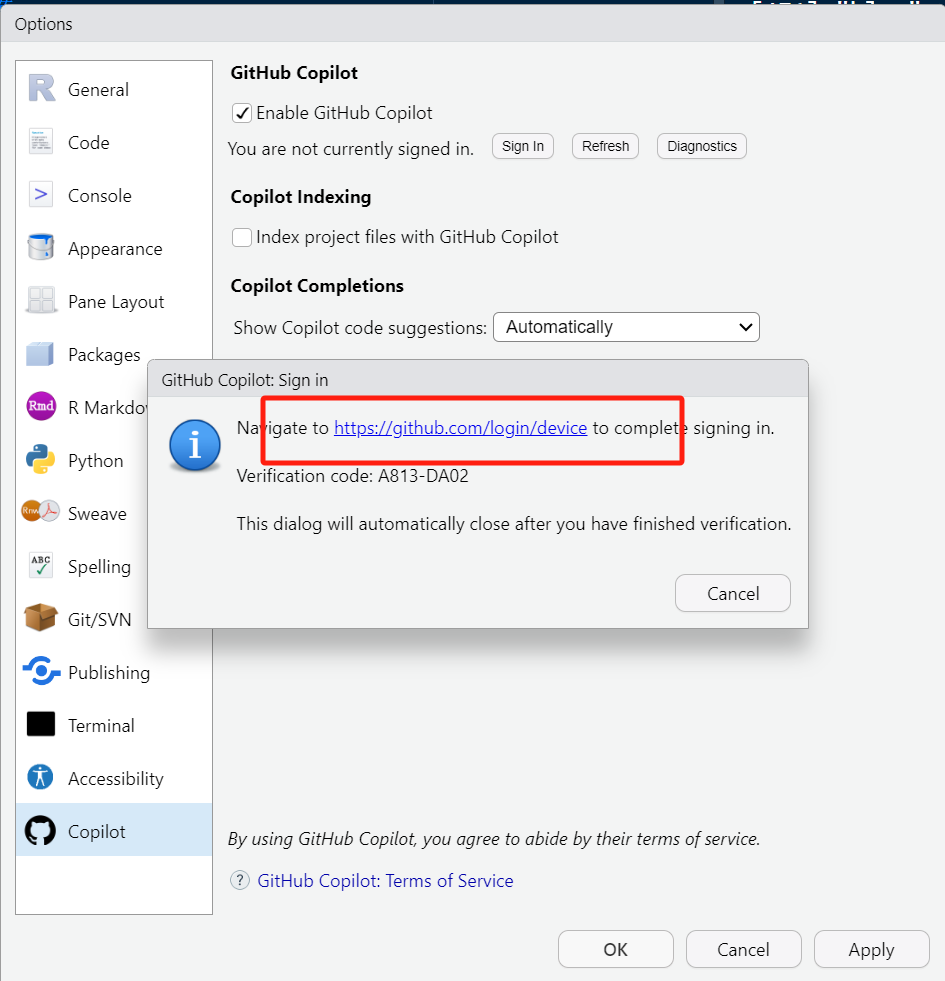
Task: Select the Python logo icon
Action: 41,460
